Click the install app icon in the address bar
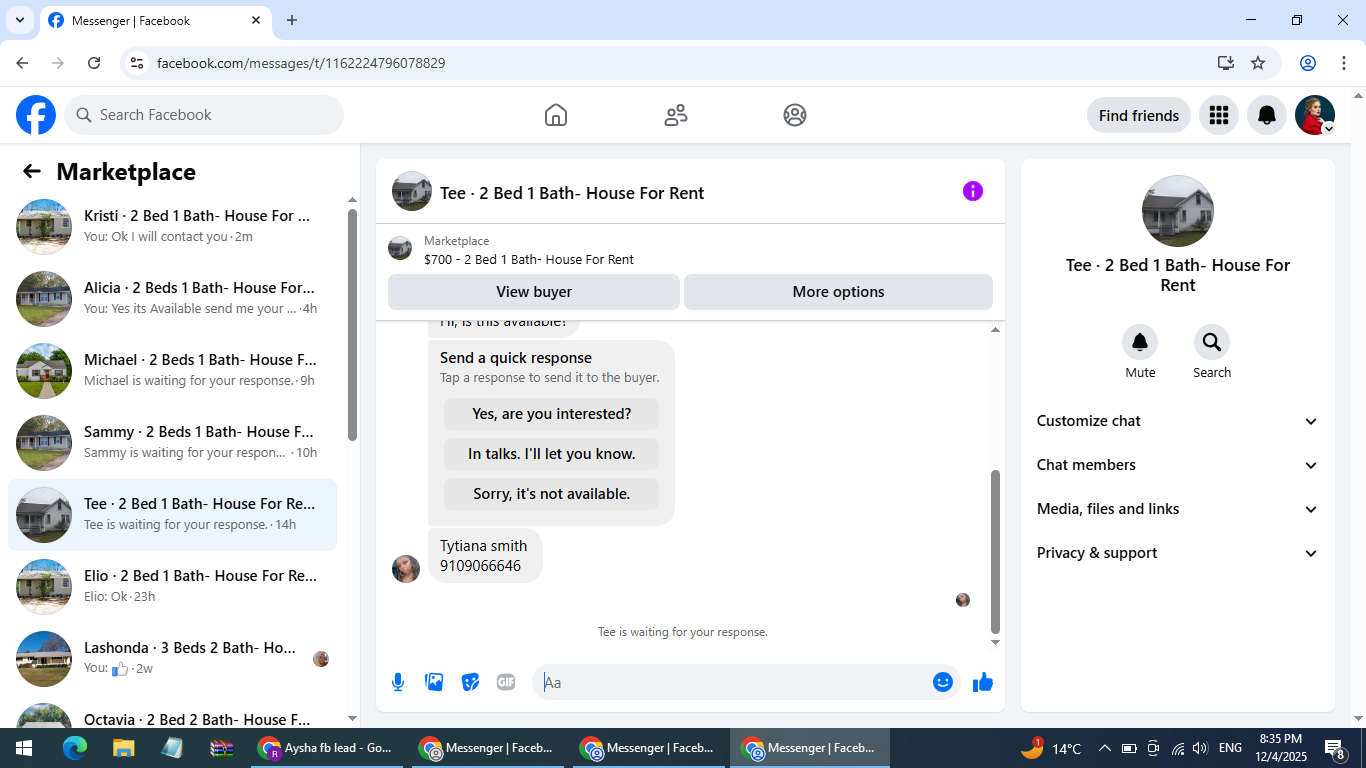The height and width of the screenshot is (768, 1366). click(x=1226, y=63)
